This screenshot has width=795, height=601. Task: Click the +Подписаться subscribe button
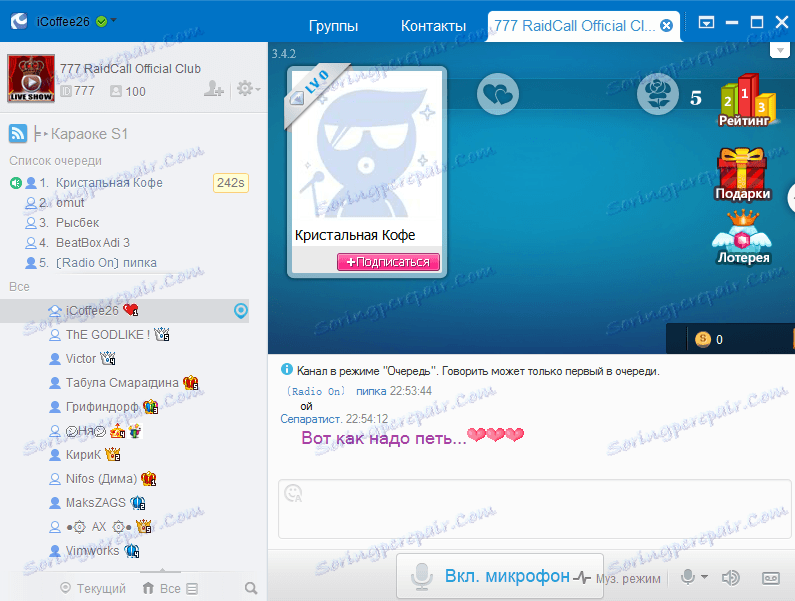388,262
